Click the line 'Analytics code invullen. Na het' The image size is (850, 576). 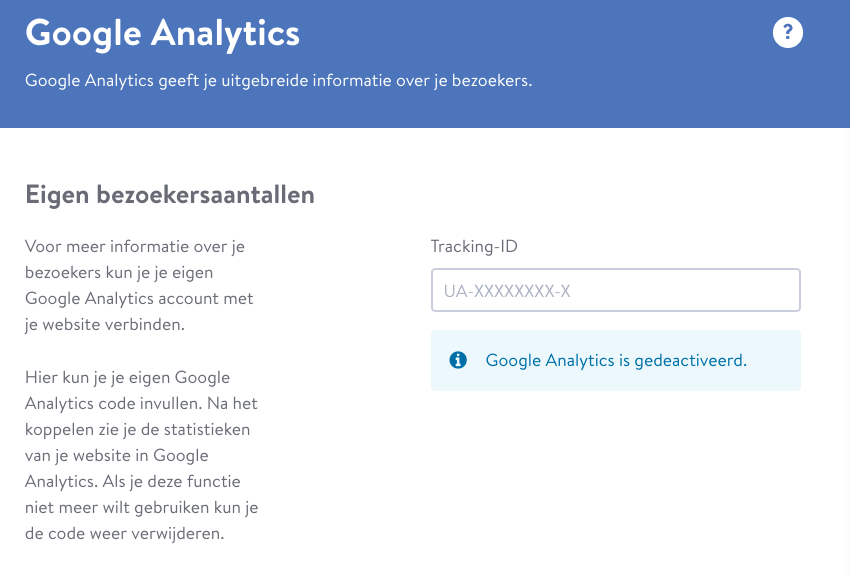141,404
